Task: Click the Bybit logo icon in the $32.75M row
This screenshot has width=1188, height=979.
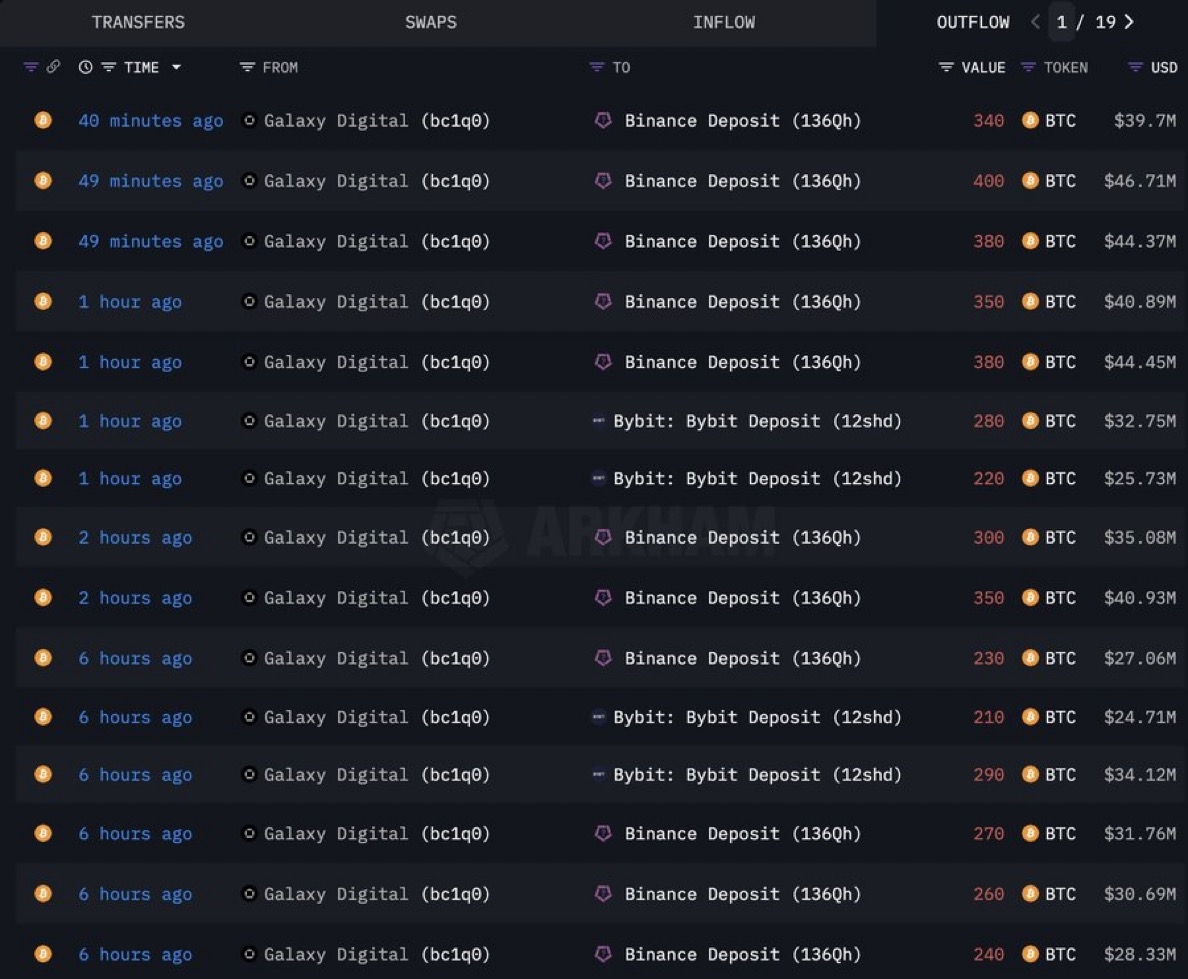Action: click(x=599, y=420)
